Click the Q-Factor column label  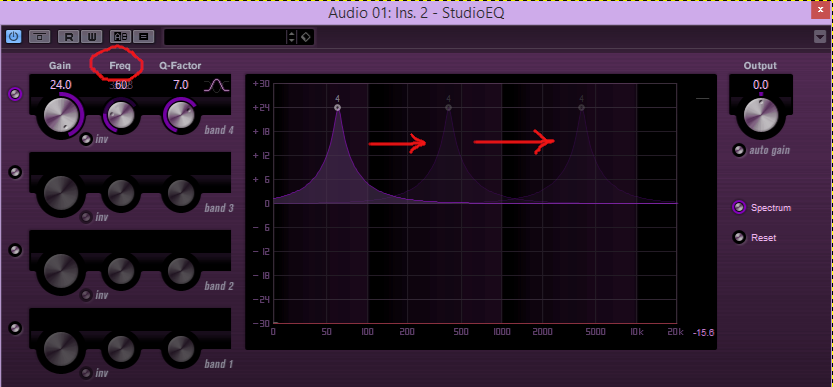tap(181, 66)
